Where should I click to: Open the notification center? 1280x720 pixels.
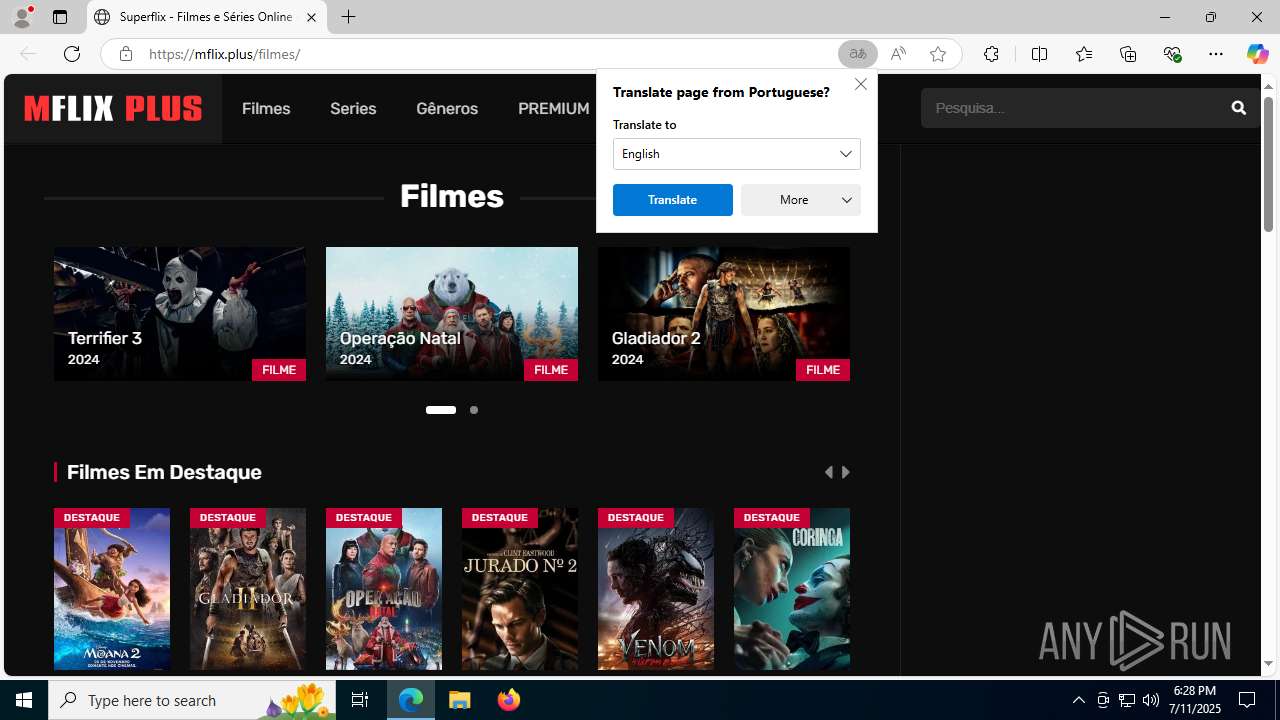point(1248,700)
